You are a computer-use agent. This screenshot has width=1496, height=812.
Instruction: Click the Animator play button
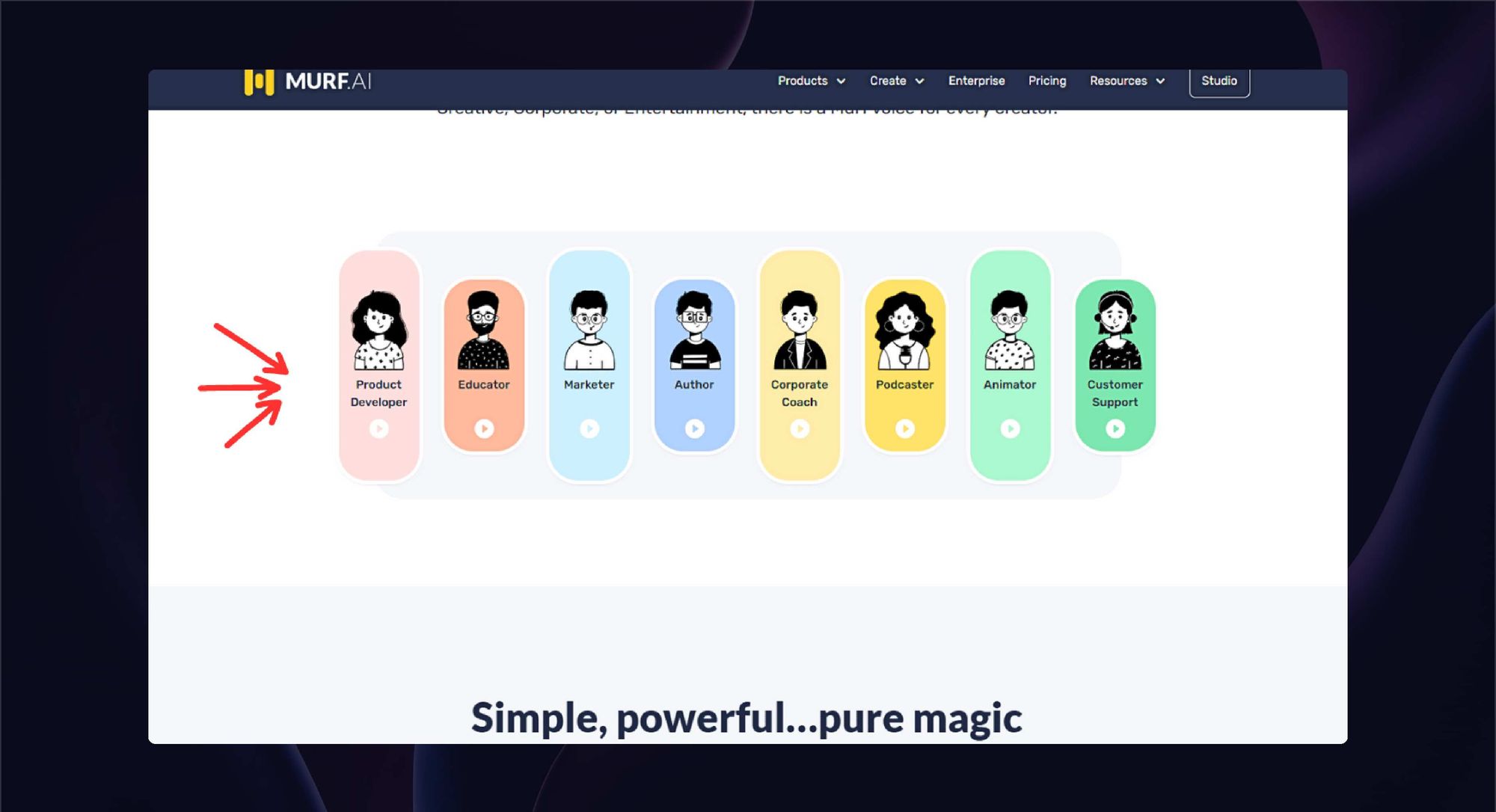[1009, 428]
